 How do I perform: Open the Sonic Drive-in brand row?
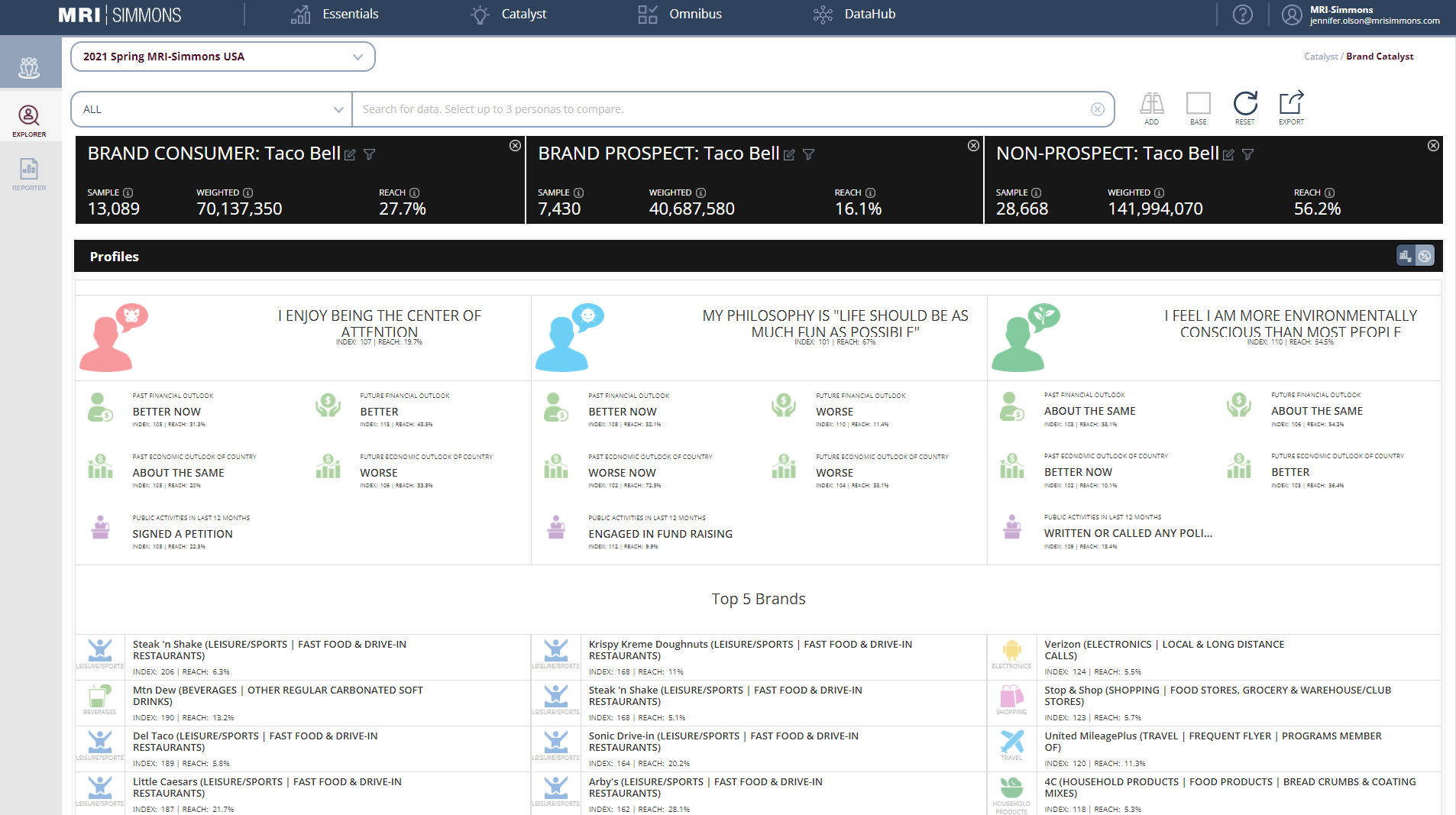[759, 749]
